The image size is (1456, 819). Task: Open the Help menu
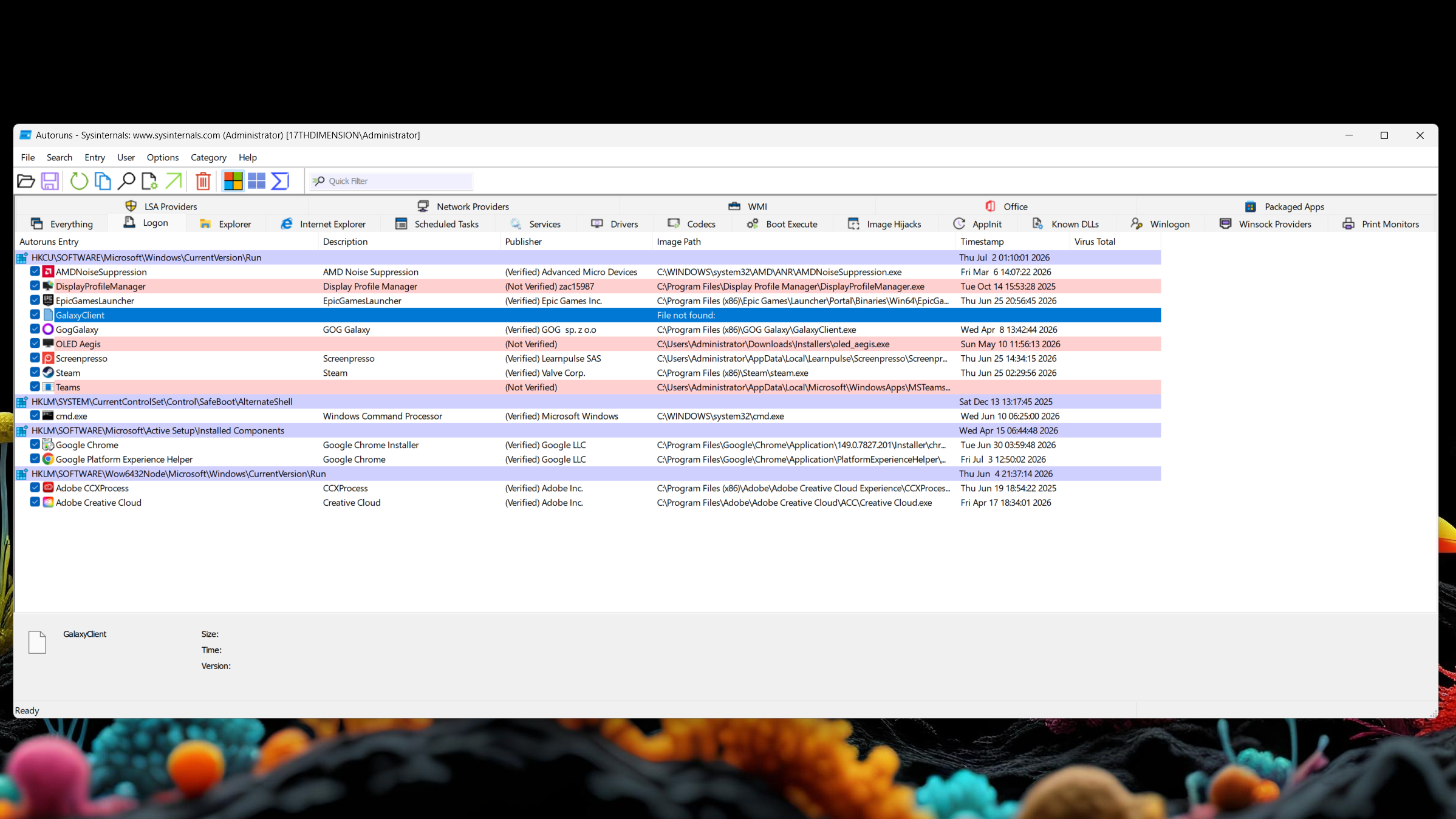click(248, 157)
